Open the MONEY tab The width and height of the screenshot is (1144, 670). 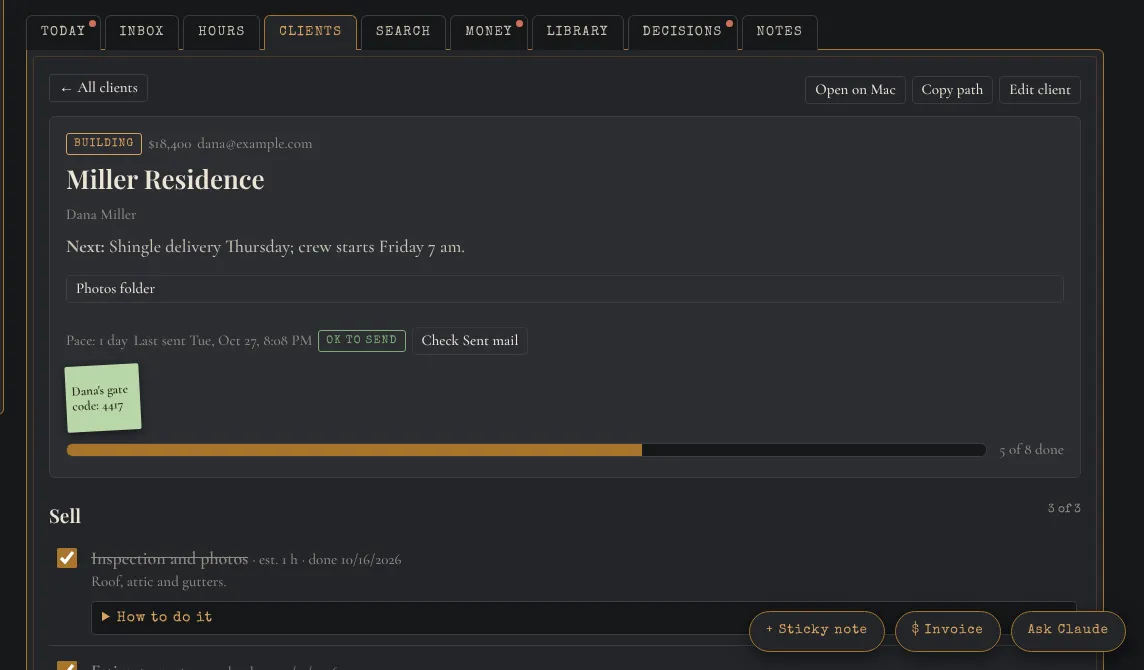(x=489, y=31)
